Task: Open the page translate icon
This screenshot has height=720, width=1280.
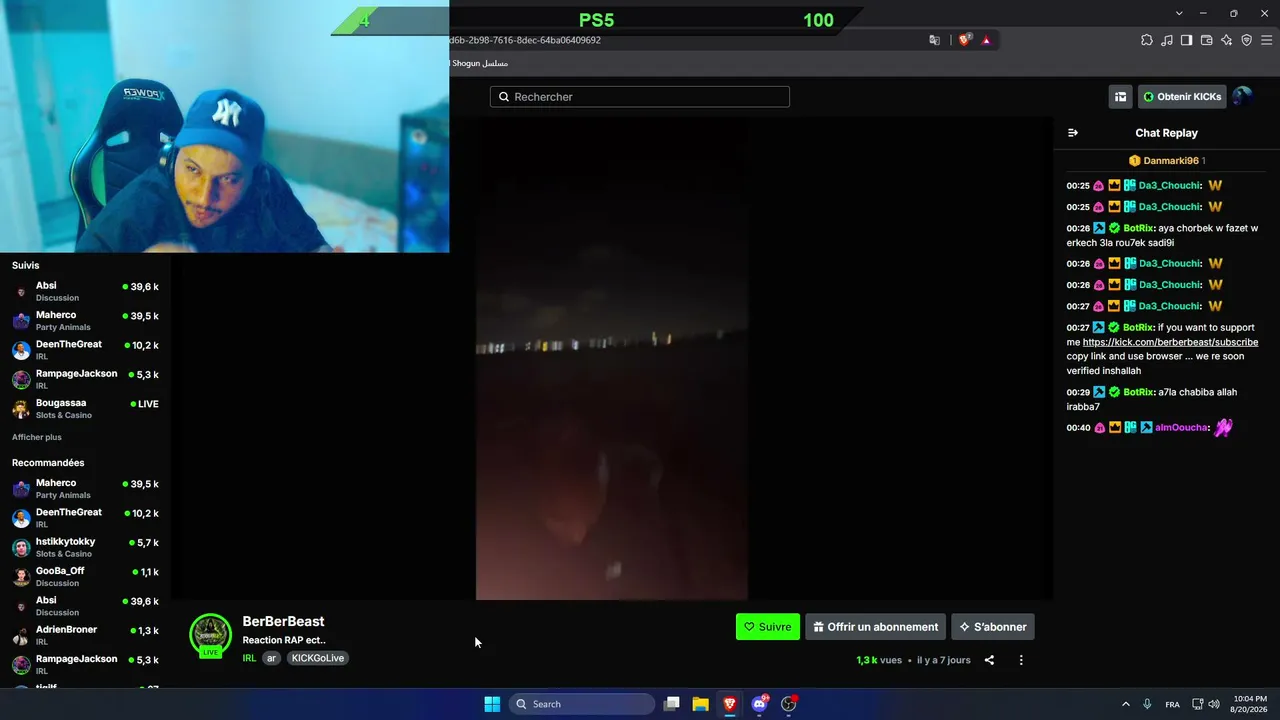Action: (934, 40)
